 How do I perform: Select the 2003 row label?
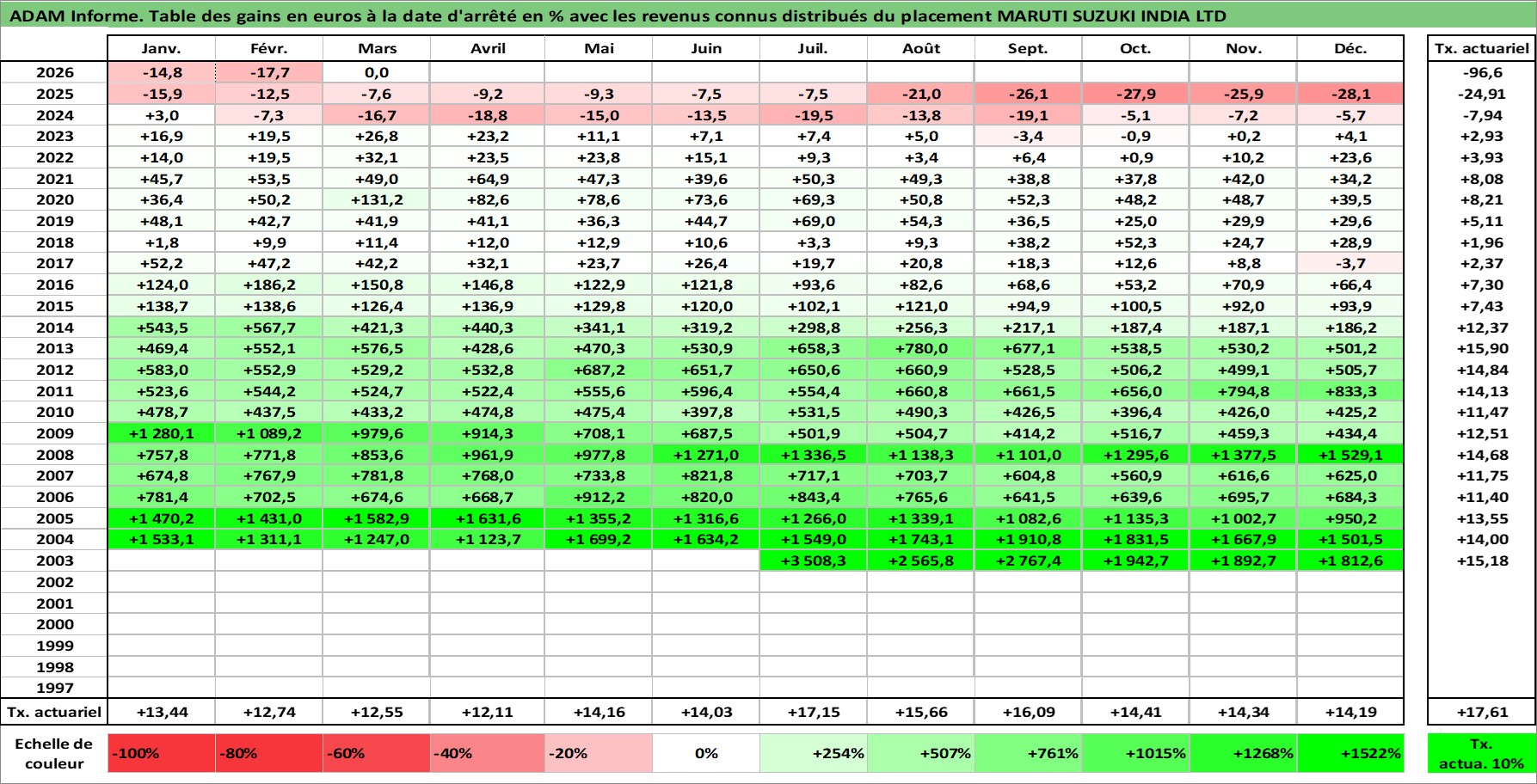[54, 560]
